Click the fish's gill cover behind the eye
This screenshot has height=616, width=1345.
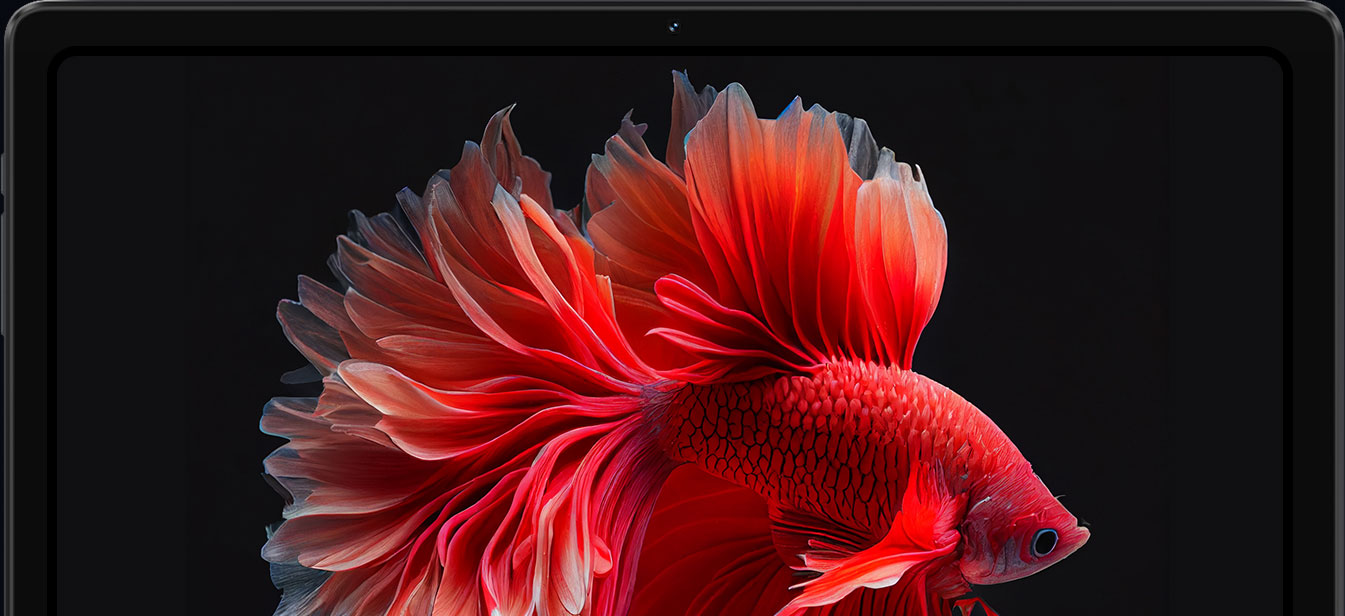coord(985,530)
